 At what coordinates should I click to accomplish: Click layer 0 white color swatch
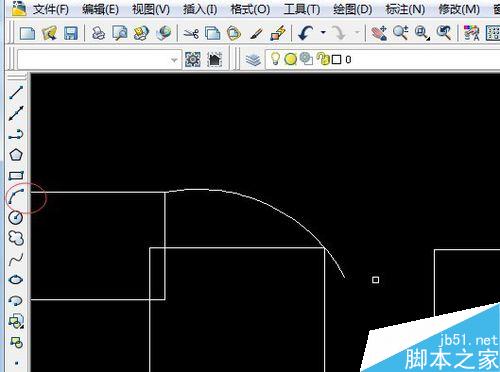[337, 60]
